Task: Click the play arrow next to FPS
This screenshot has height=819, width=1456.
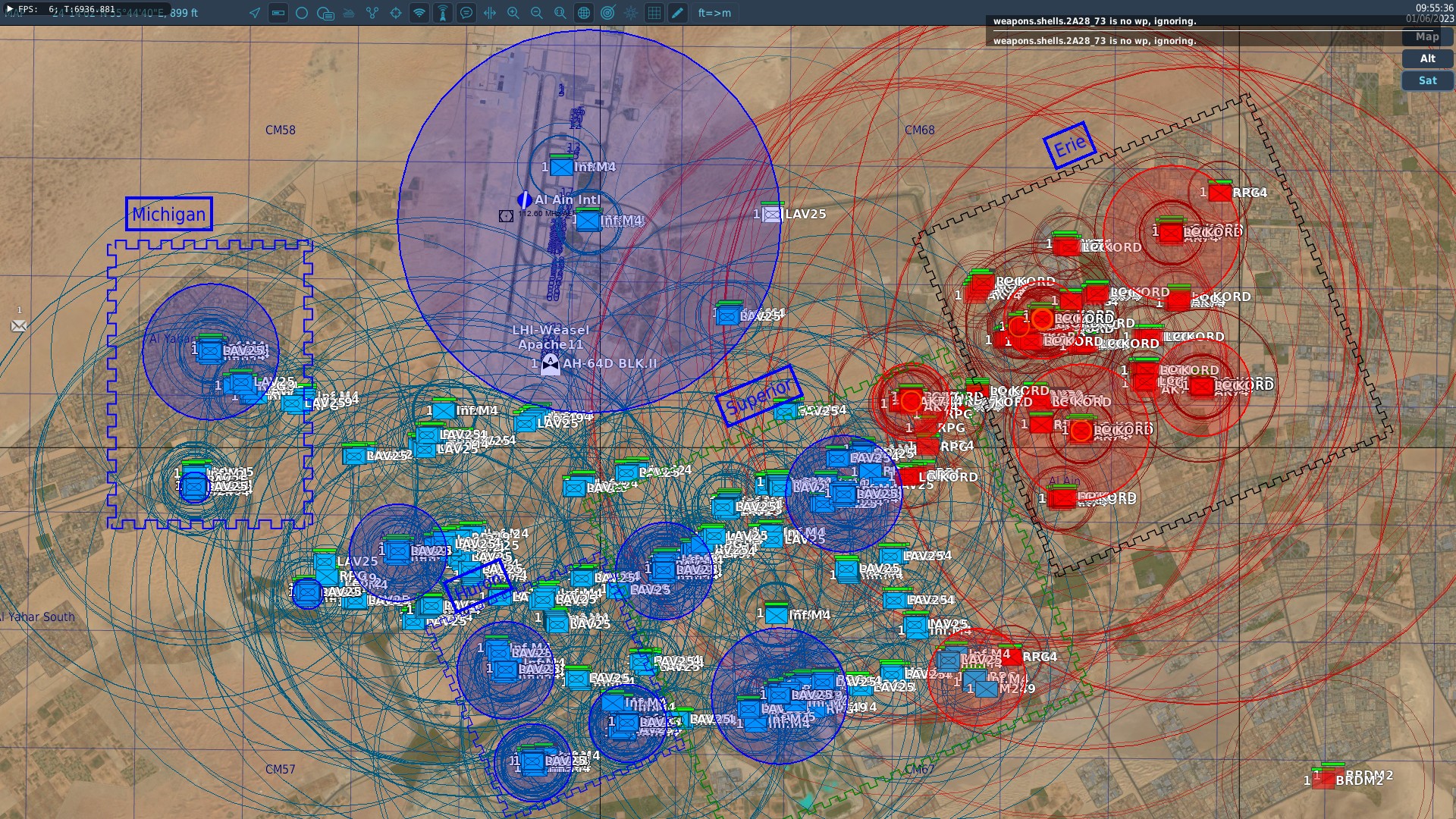Action: 10,9
